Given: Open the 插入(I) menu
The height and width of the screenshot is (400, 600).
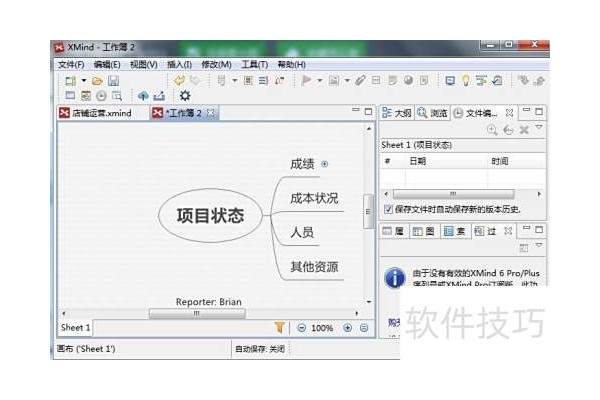Looking at the screenshot, I should point(179,65).
